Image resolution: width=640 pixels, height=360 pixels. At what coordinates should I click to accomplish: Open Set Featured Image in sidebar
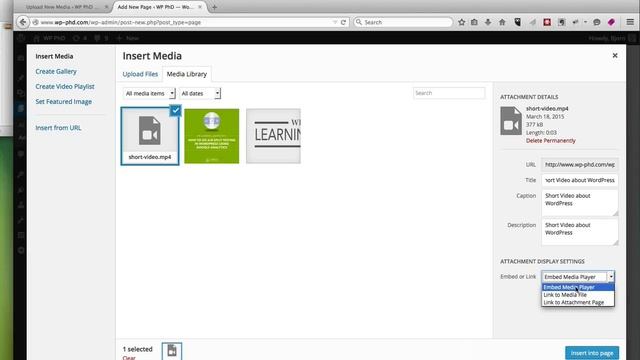pos(63,102)
